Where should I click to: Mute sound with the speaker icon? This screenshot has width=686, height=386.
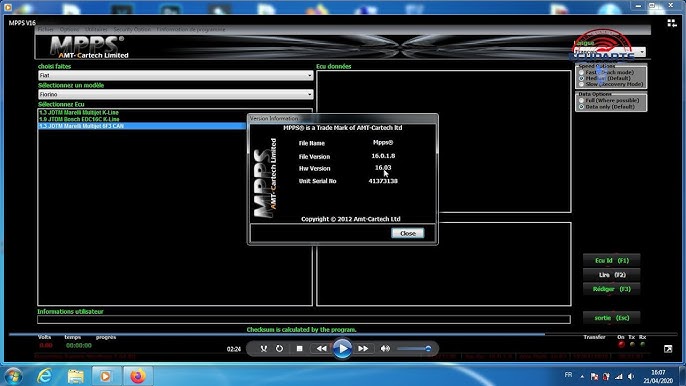[385, 349]
